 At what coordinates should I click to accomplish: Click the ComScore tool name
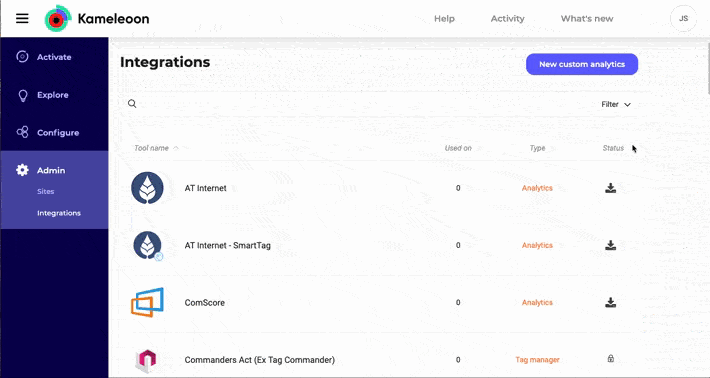(204, 302)
